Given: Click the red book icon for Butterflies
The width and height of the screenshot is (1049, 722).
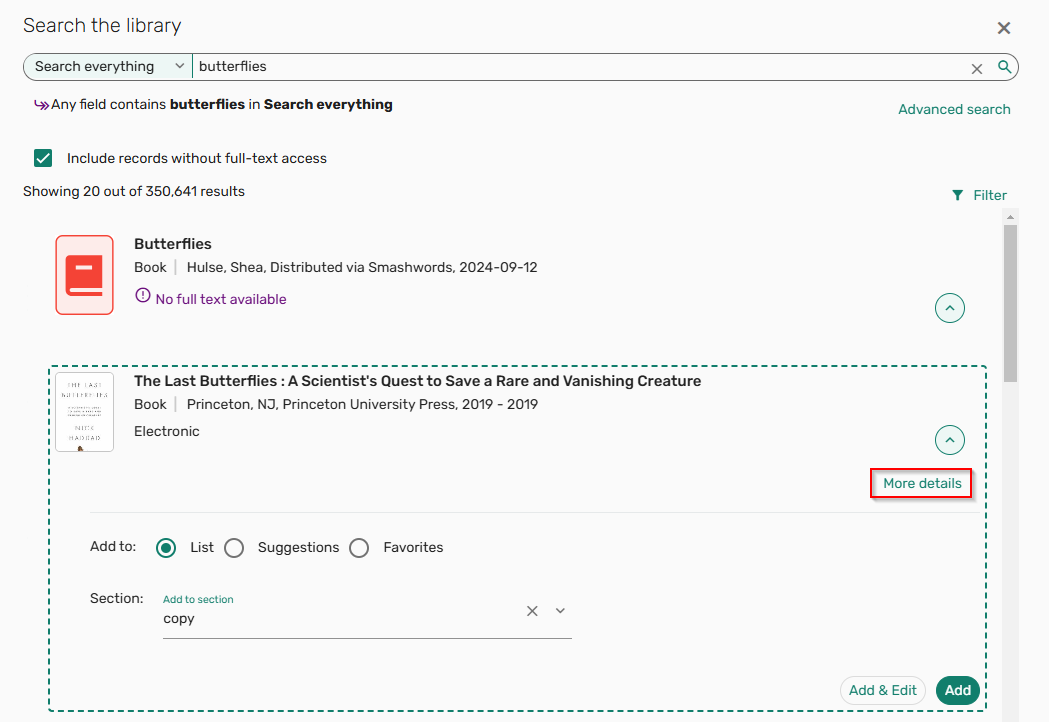Looking at the screenshot, I should click(x=84, y=275).
